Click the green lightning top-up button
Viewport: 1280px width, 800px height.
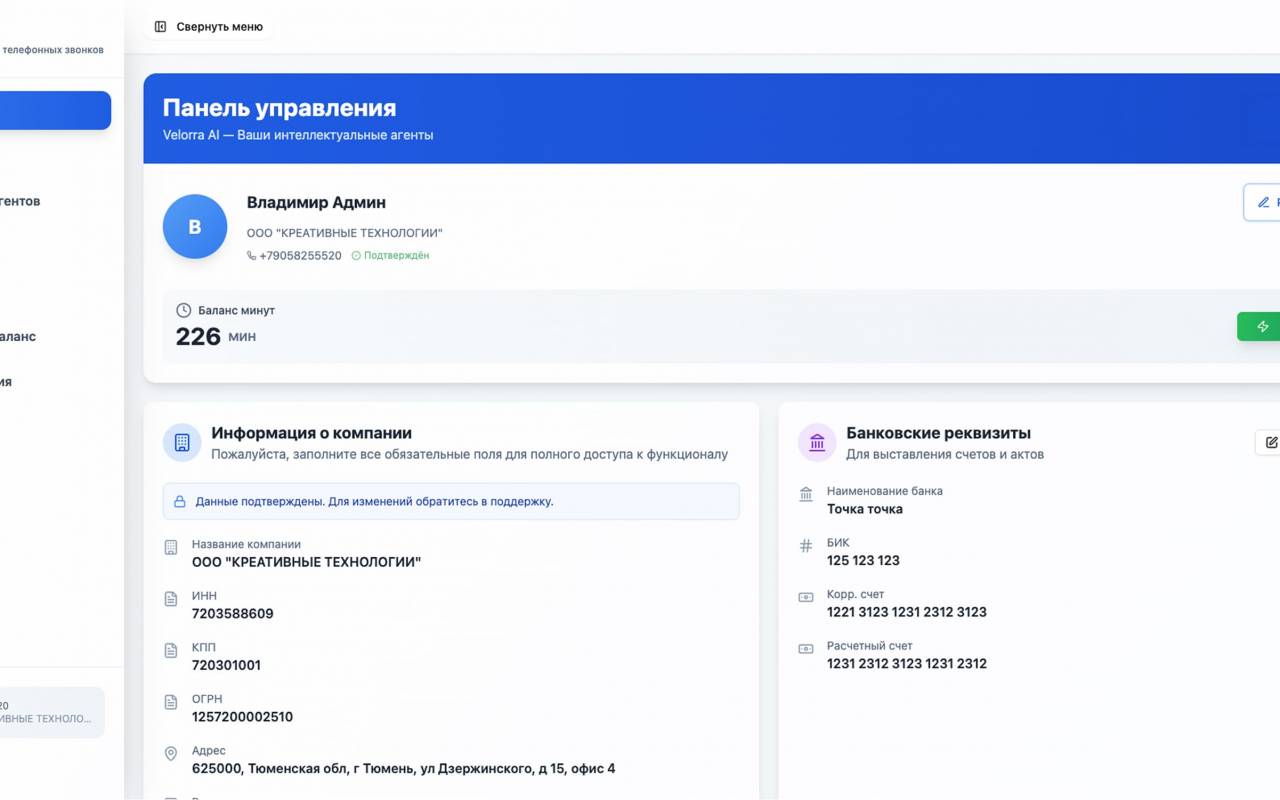pos(1259,327)
